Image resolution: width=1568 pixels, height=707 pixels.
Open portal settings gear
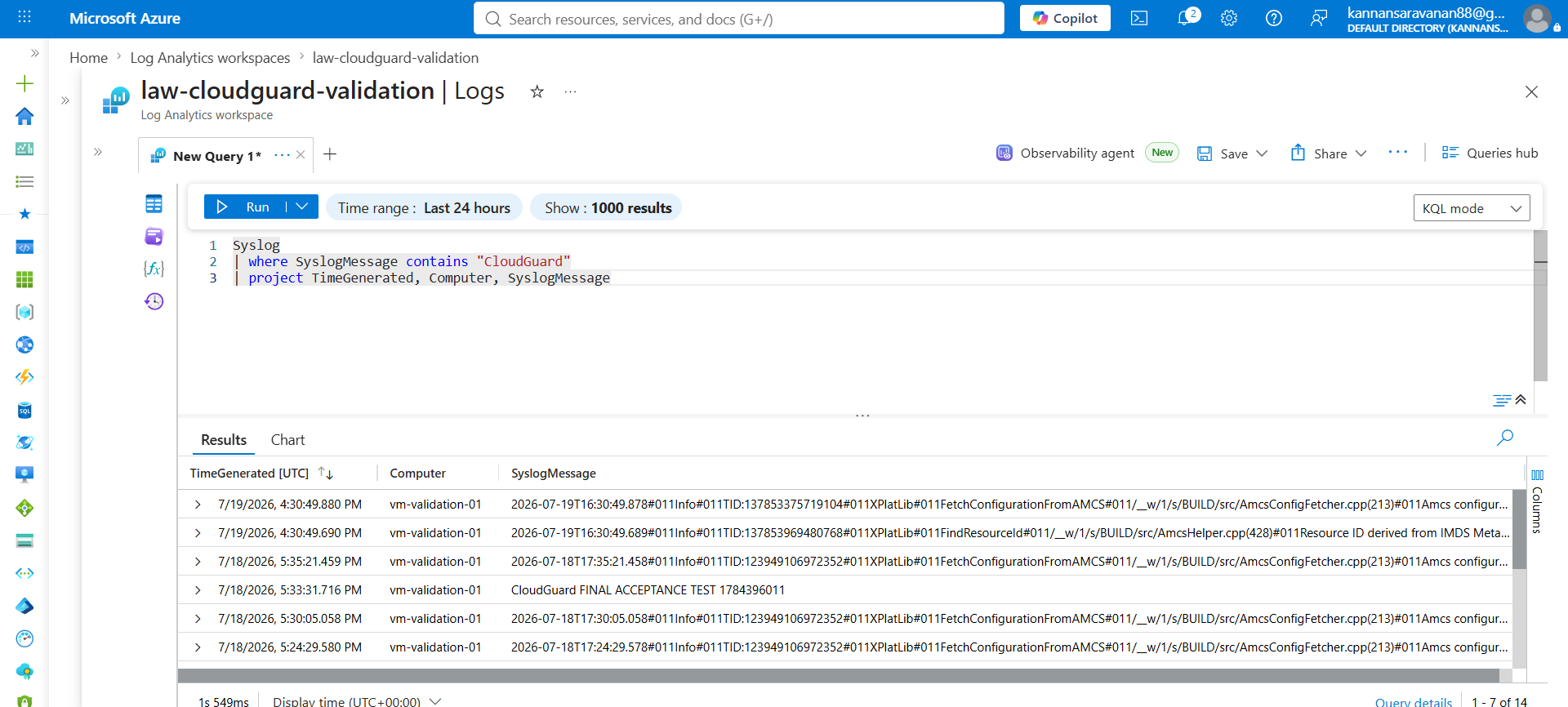tap(1229, 18)
